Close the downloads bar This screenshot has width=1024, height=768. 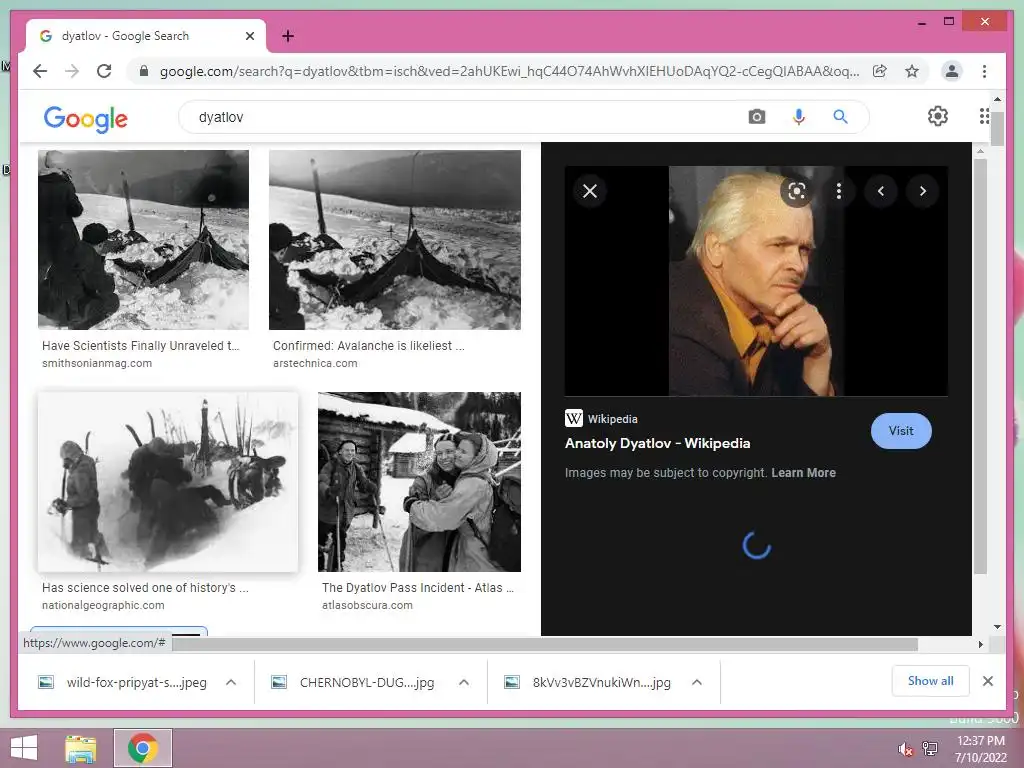[x=987, y=681]
